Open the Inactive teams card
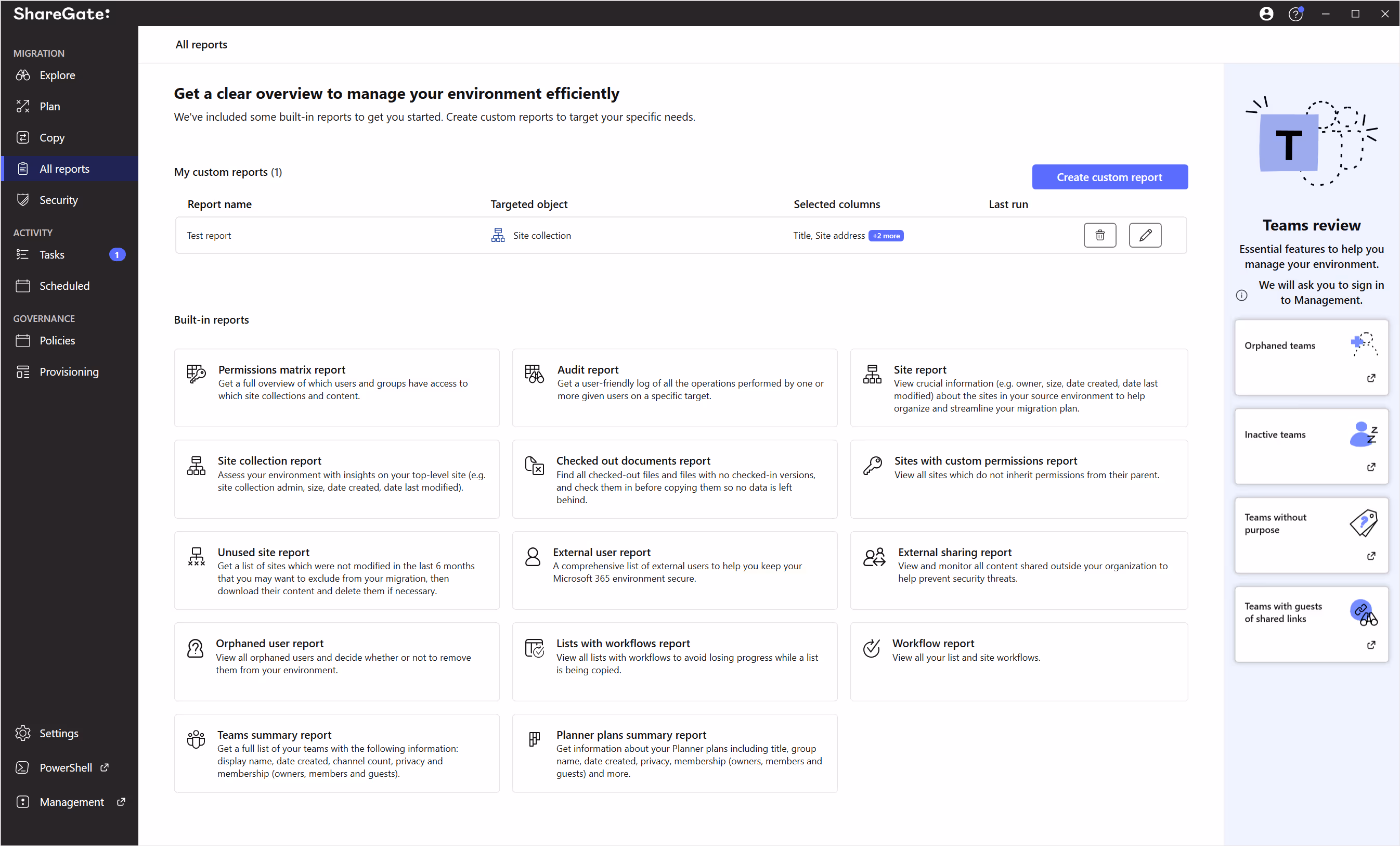 [x=1310, y=446]
